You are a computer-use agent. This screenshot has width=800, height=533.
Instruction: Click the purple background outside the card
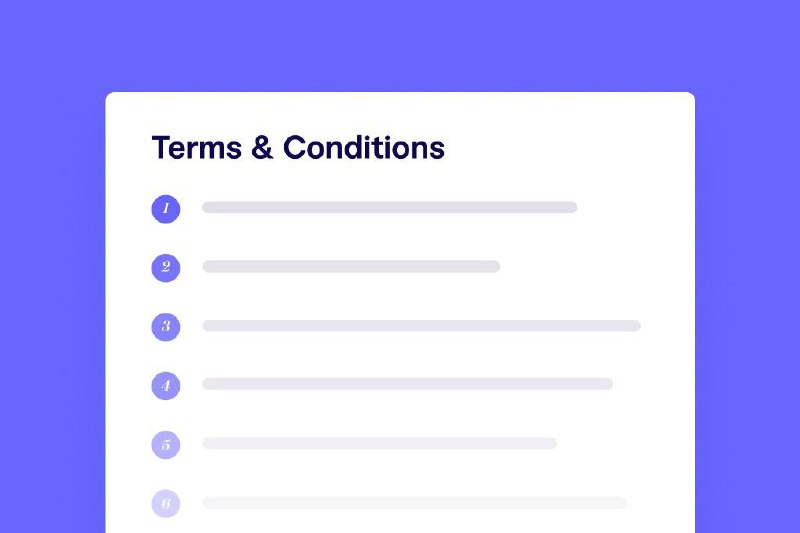pos(51,306)
